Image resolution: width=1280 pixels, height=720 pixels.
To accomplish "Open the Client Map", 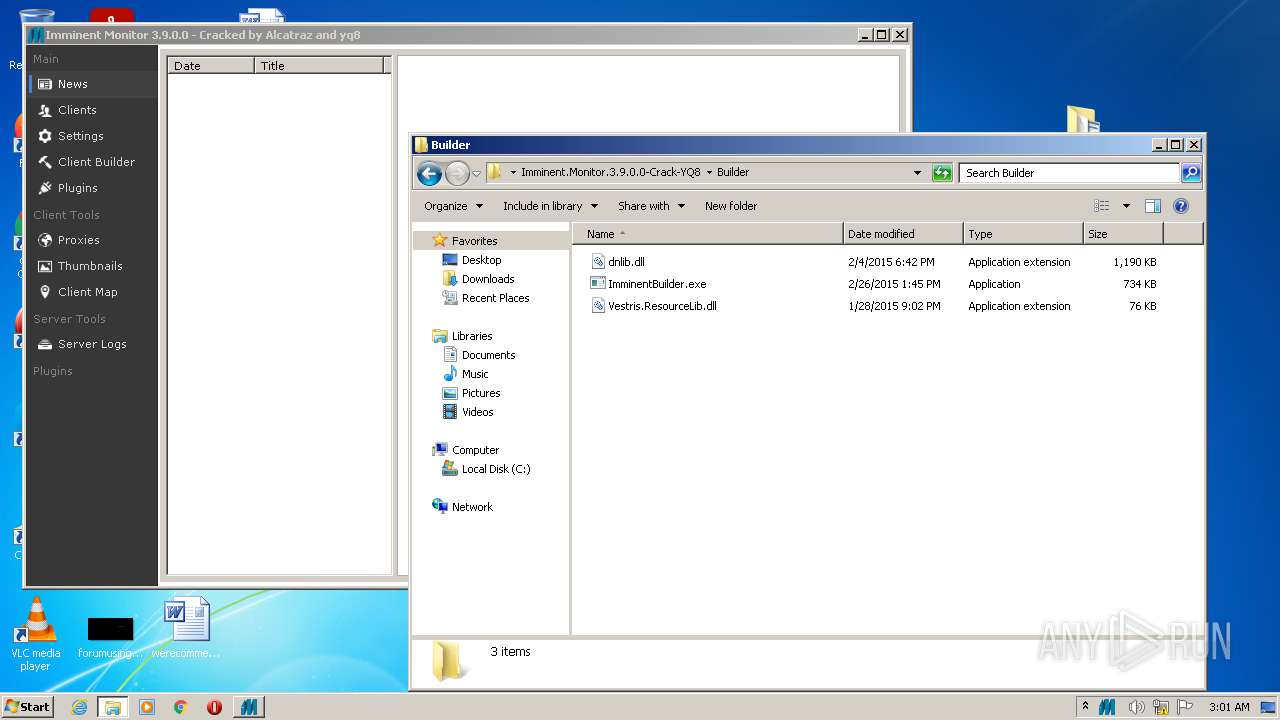I will [92, 292].
